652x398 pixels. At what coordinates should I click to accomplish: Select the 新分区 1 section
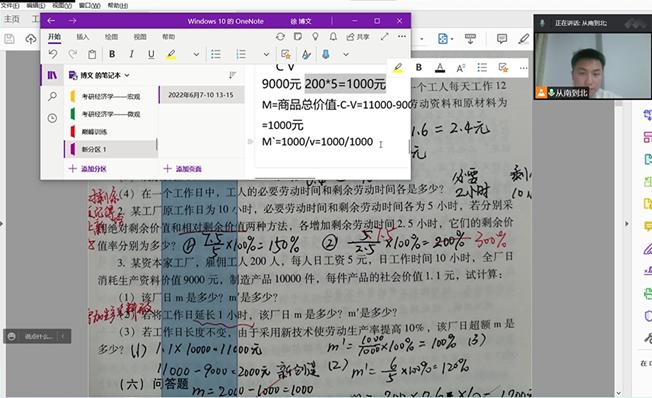[x=111, y=149]
